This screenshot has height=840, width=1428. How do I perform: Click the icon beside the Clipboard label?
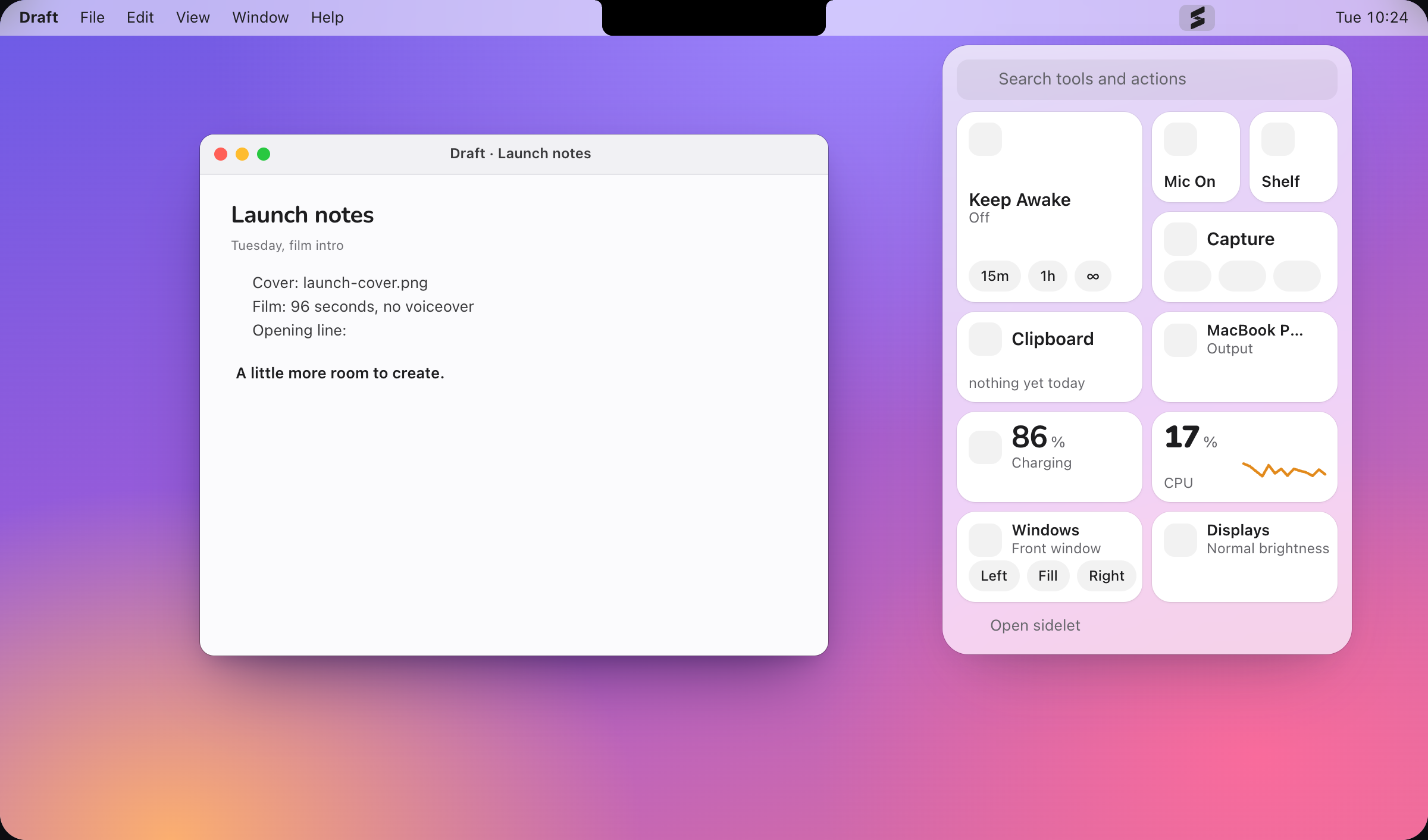click(x=985, y=339)
